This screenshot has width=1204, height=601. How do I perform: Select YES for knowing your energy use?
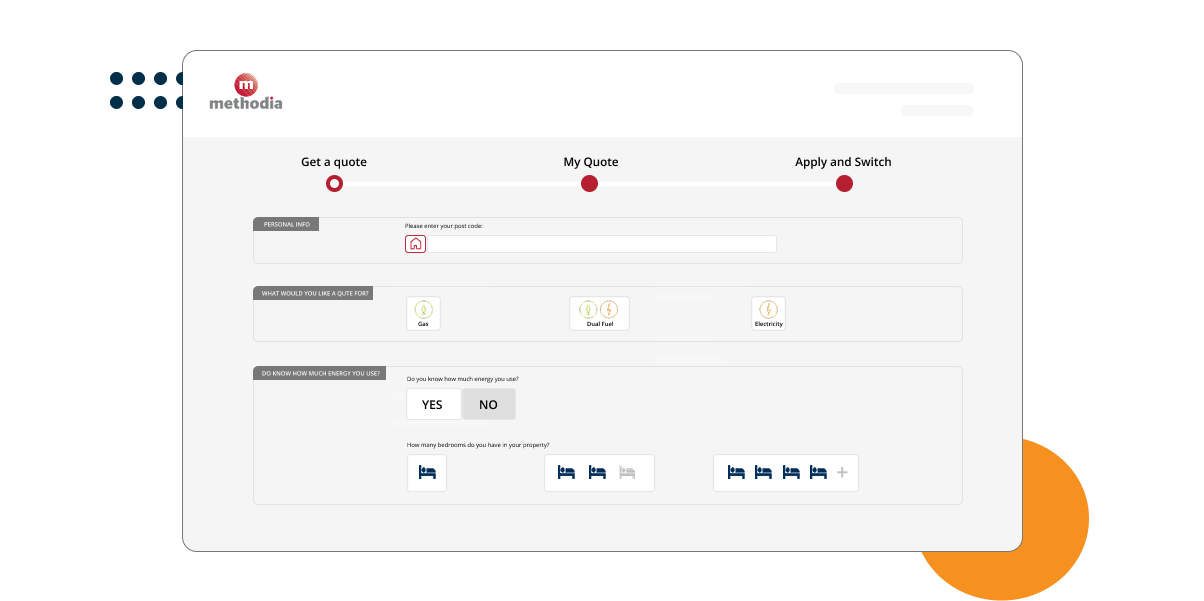click(x=433, y=404)
